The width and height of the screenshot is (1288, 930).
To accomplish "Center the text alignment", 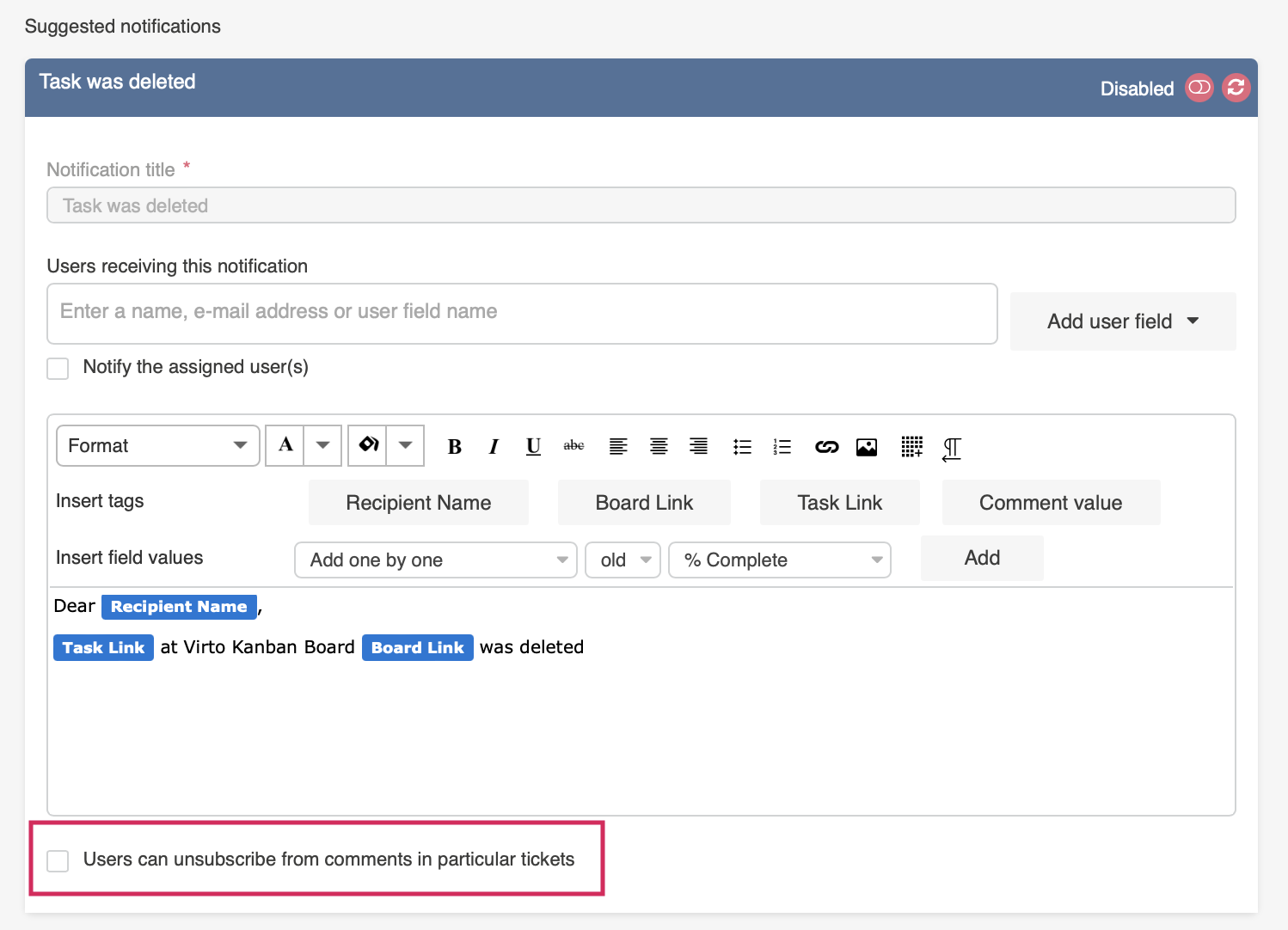I will pyautogui.click(x=659, y=446).
